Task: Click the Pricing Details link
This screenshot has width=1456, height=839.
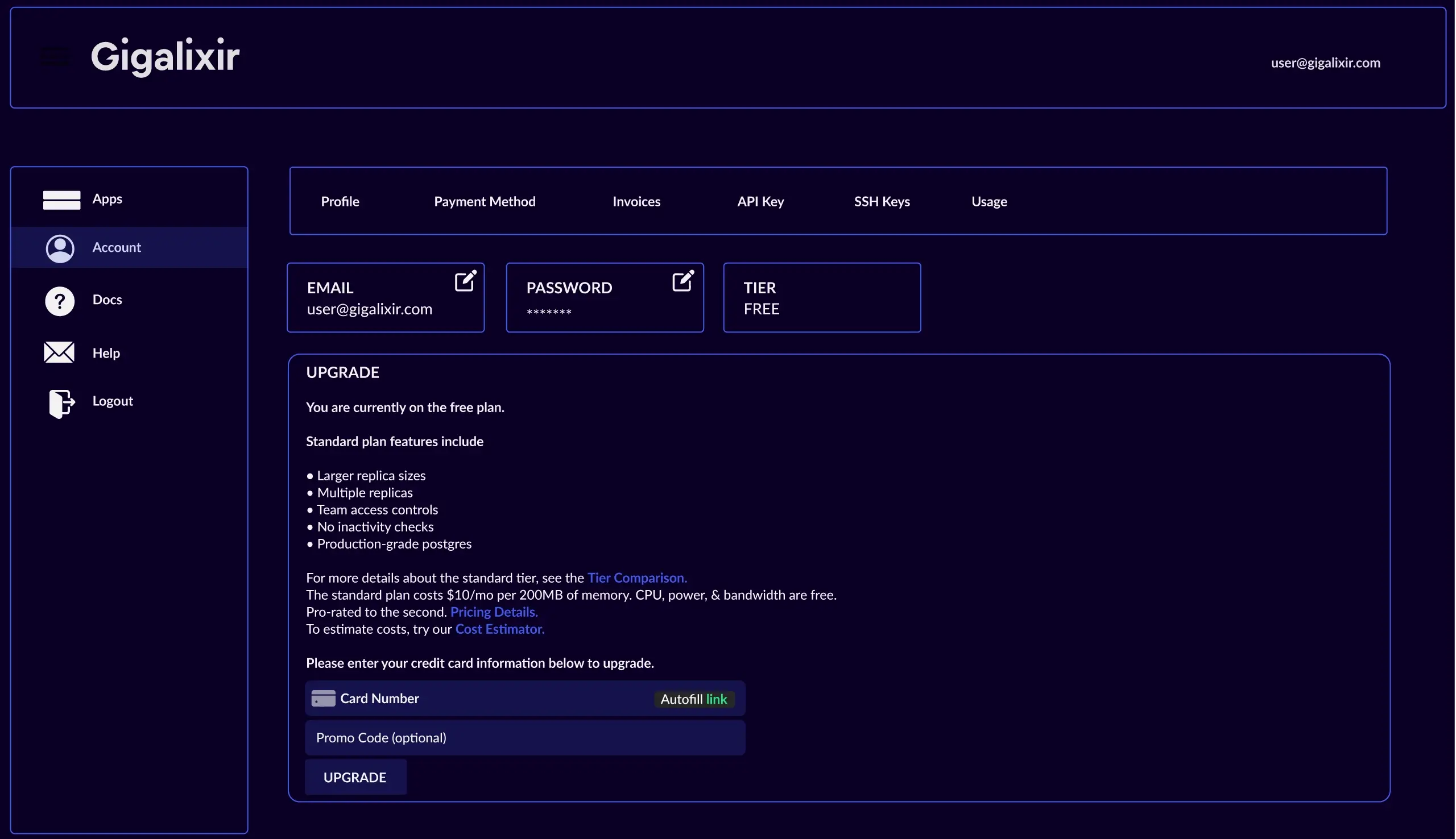Action: point(494,612)
